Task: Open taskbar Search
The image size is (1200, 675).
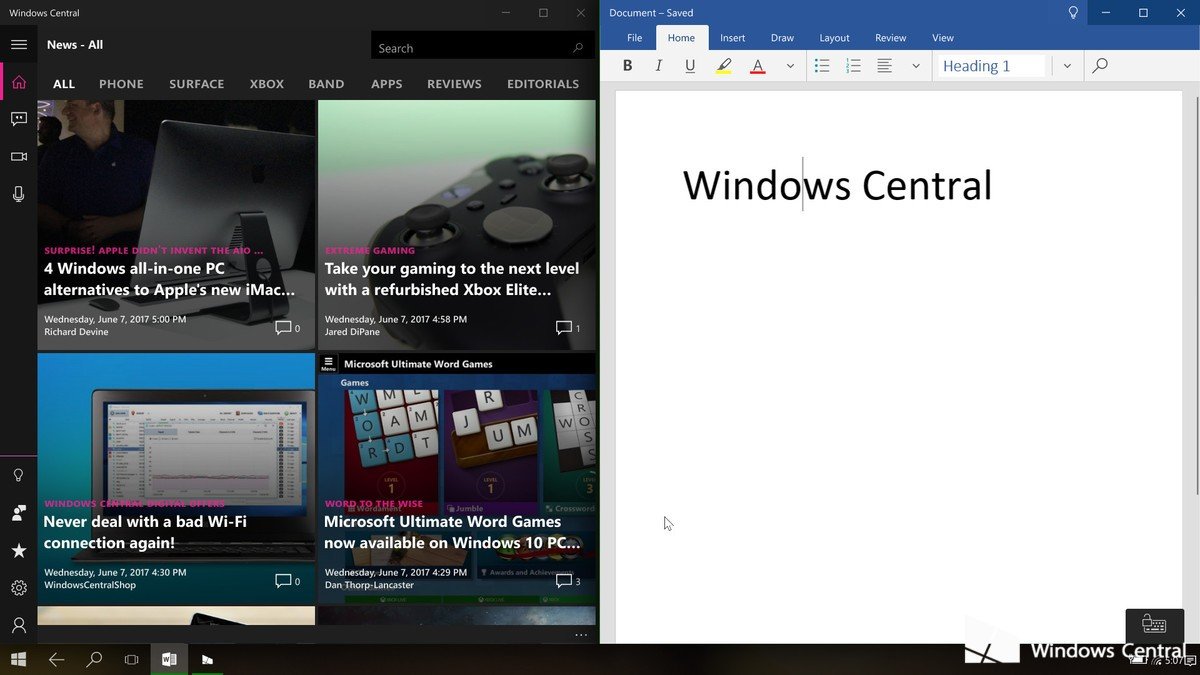Action: [94, 659]
